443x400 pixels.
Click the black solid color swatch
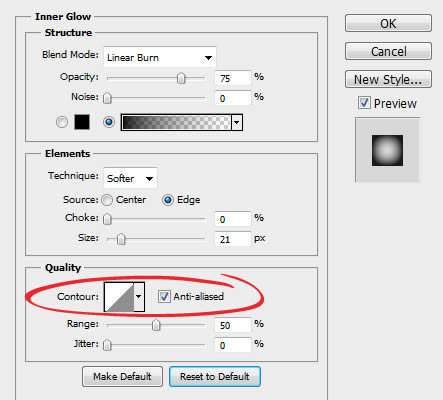point(82,122)
